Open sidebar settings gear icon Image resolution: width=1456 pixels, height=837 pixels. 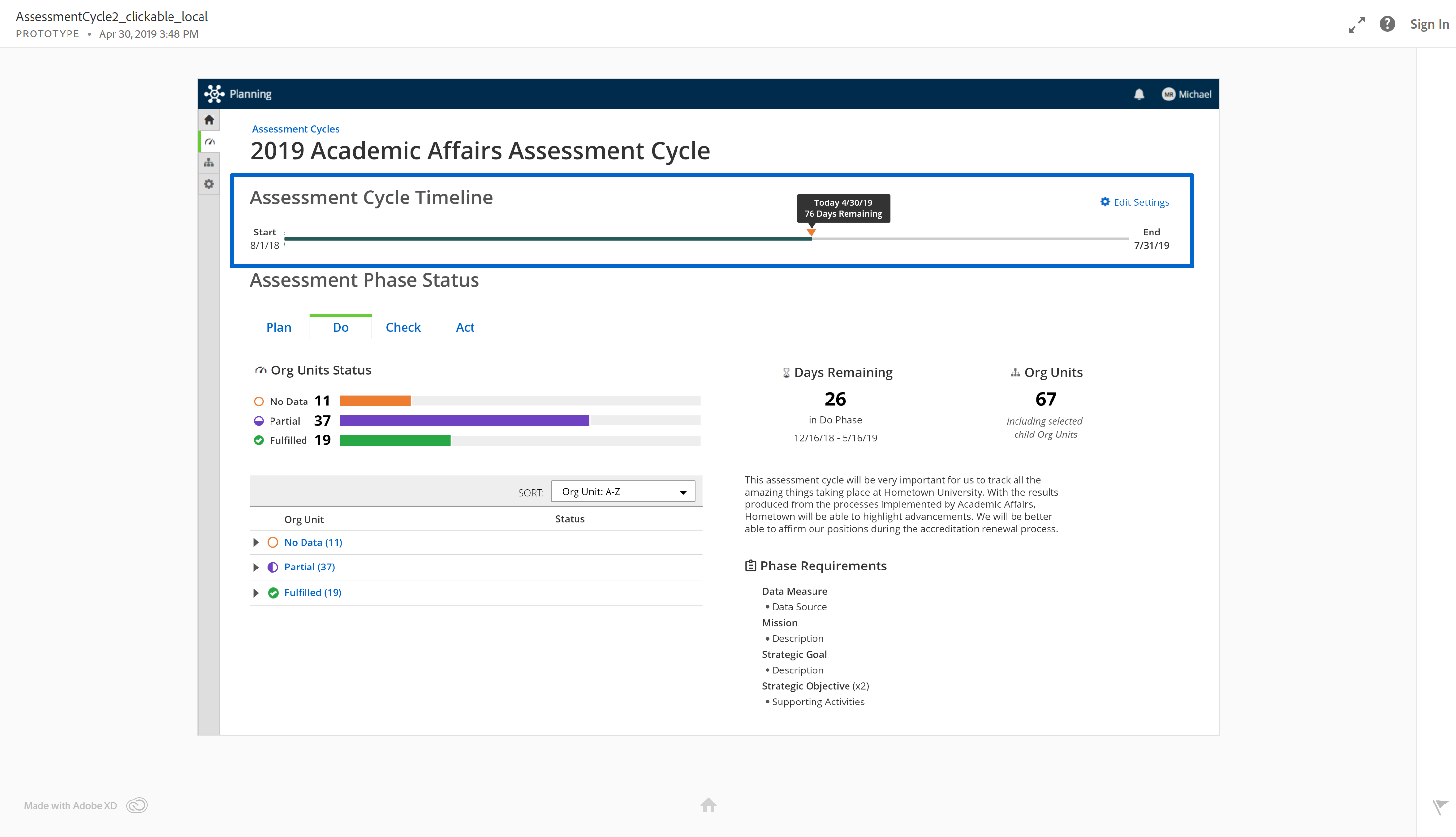pos(209,184)
